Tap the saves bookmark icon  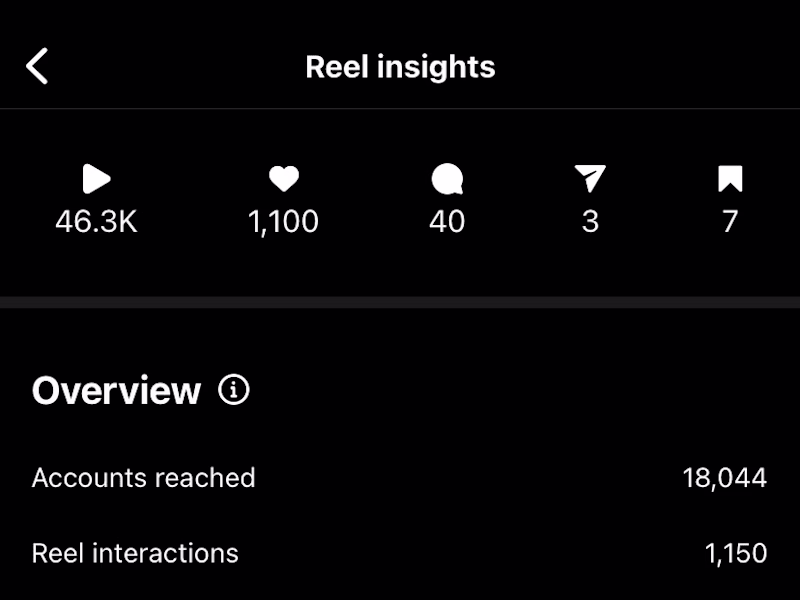(x=730, y=180)
